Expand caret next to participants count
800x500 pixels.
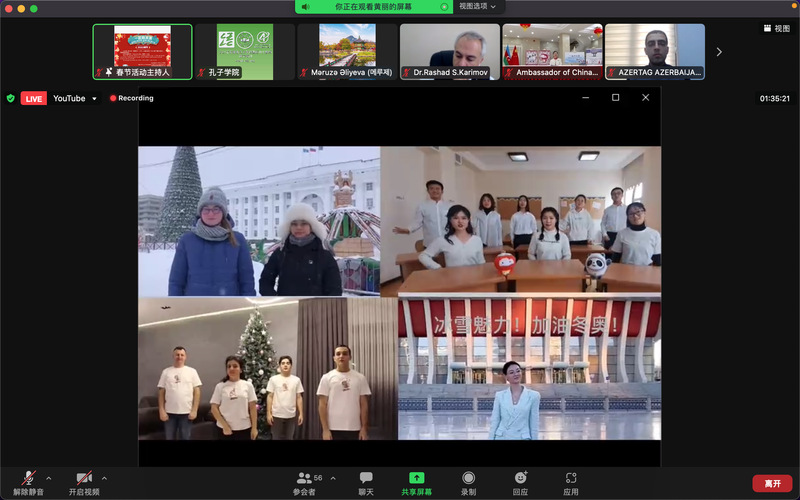[x=333, y=478]
